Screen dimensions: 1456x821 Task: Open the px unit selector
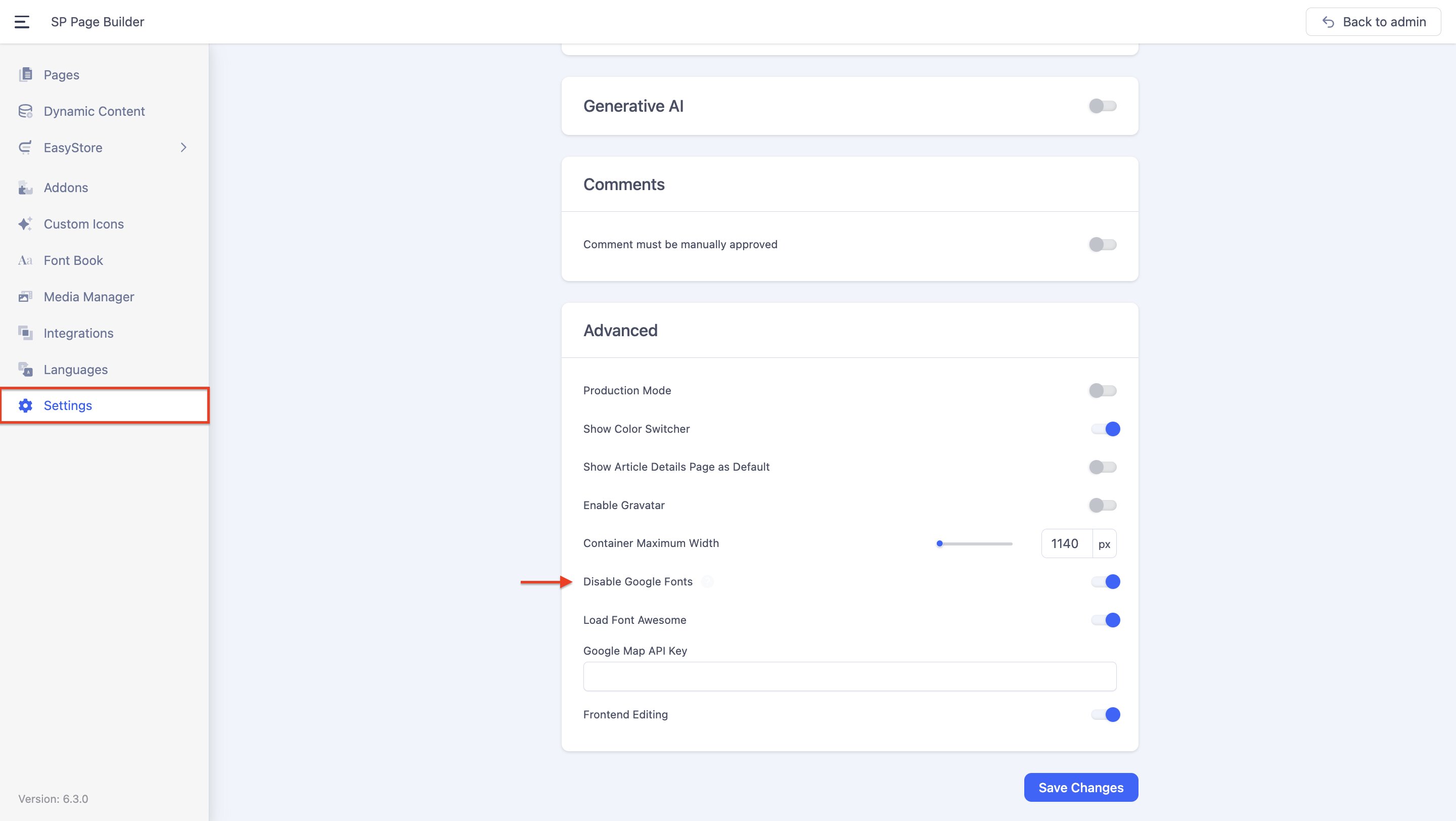[1104, 543]
